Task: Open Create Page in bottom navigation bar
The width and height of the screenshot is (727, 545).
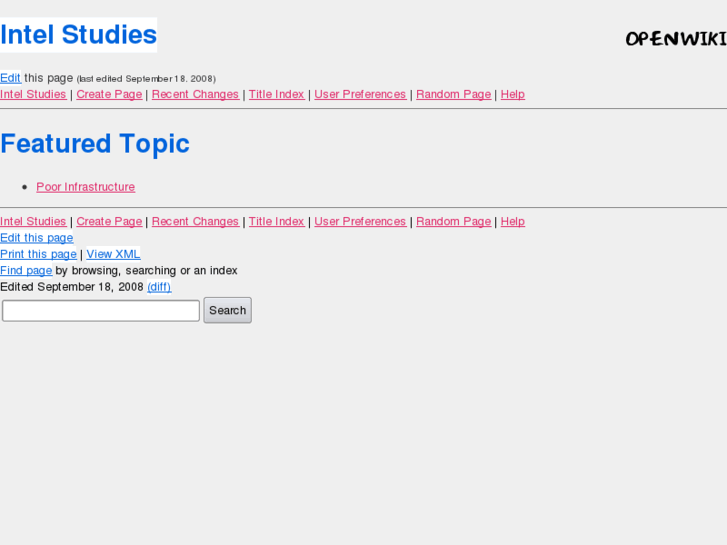Action: [109, 222]
